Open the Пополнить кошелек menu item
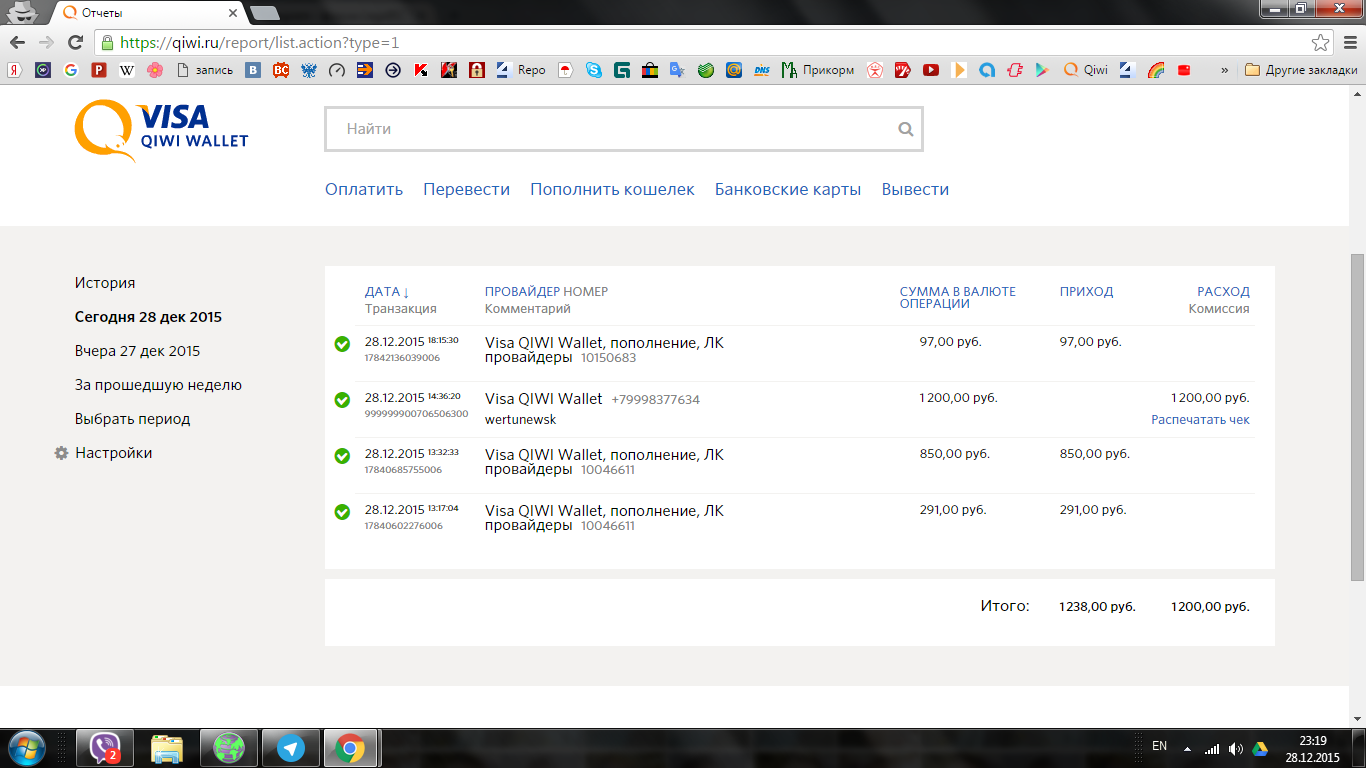The width and height of the screenshot is (1366, 768). click(x=612, y=189)
